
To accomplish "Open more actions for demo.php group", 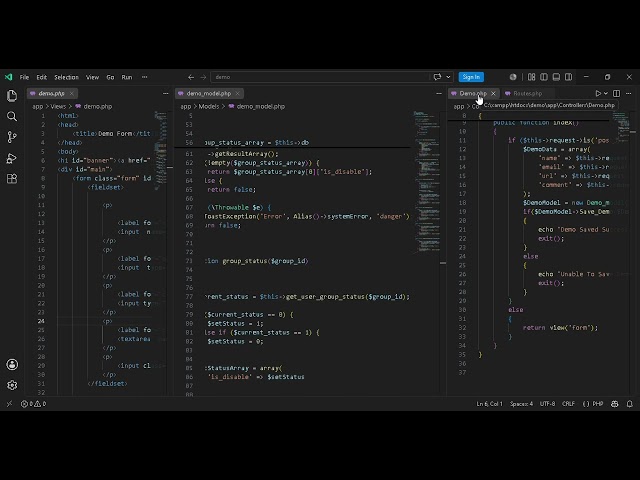I will (x=165, y=93).
